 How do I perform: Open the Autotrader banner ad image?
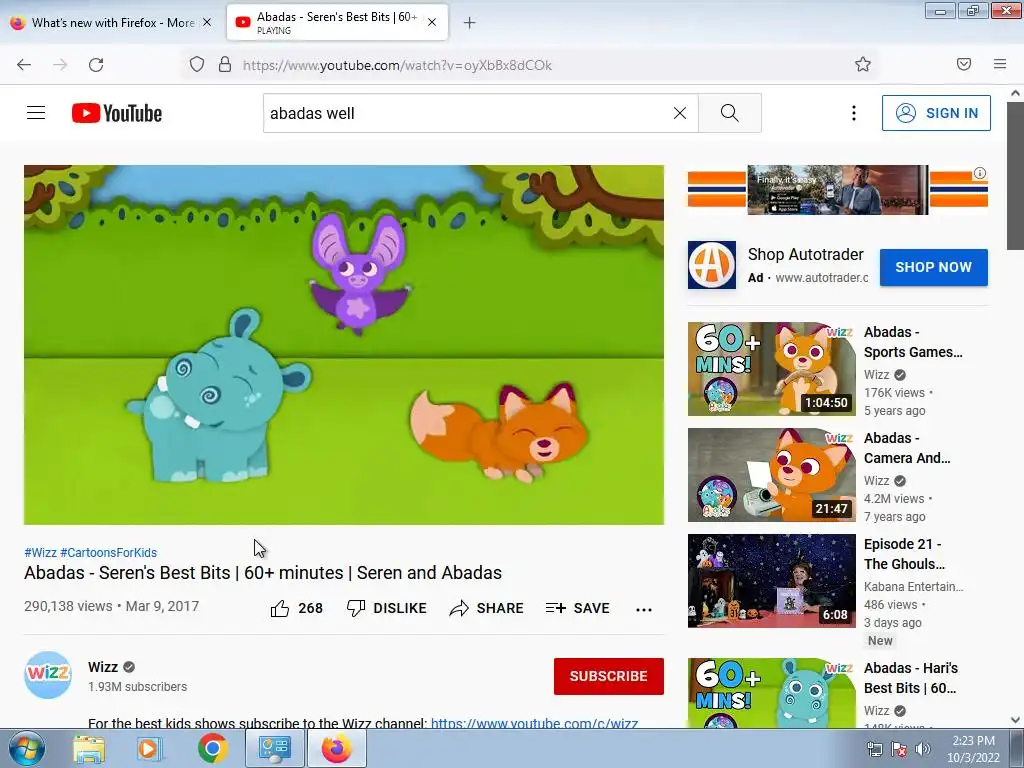click(837, 190)
